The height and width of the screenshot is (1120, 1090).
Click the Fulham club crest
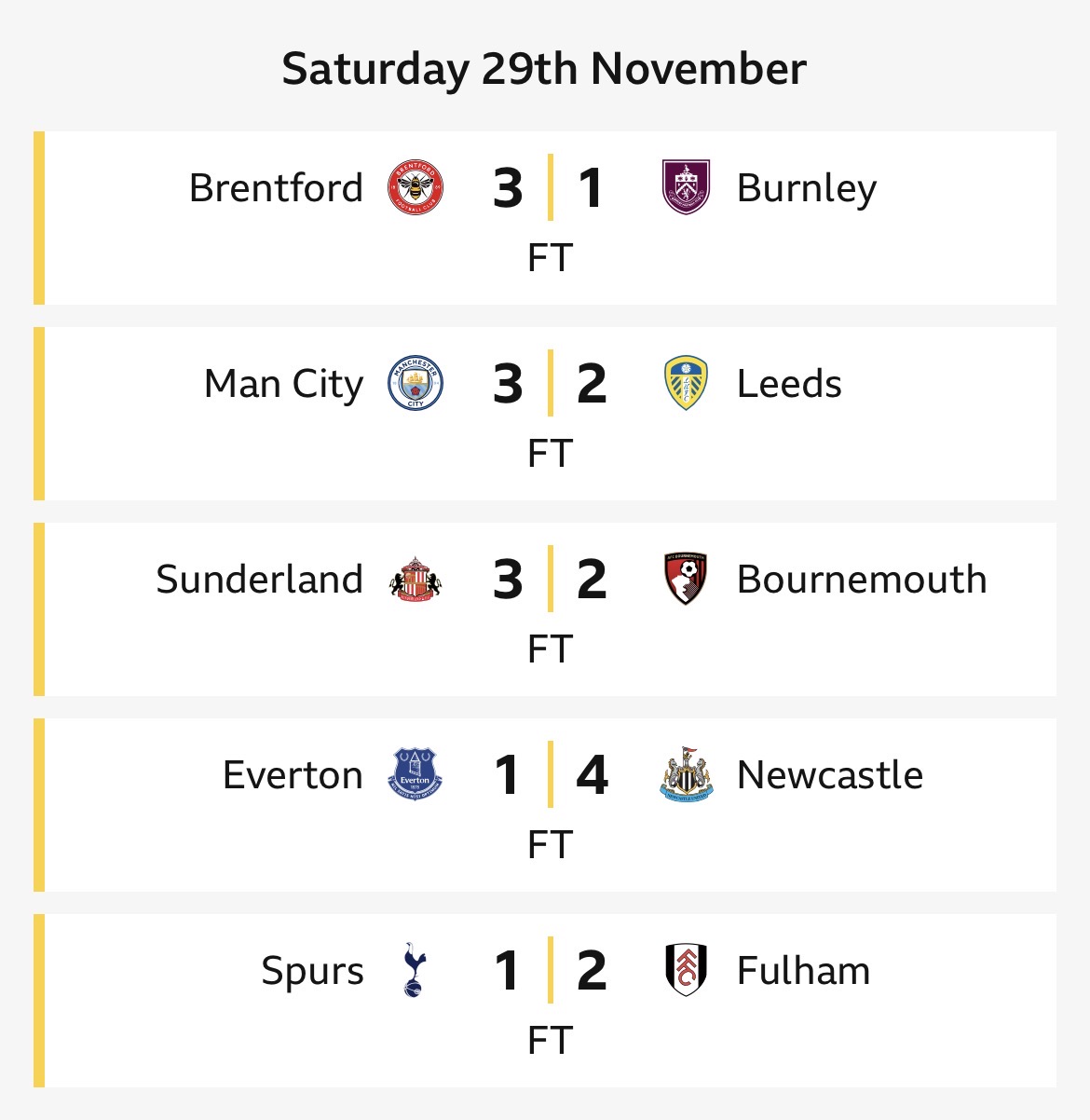click(x=686, y=970)
